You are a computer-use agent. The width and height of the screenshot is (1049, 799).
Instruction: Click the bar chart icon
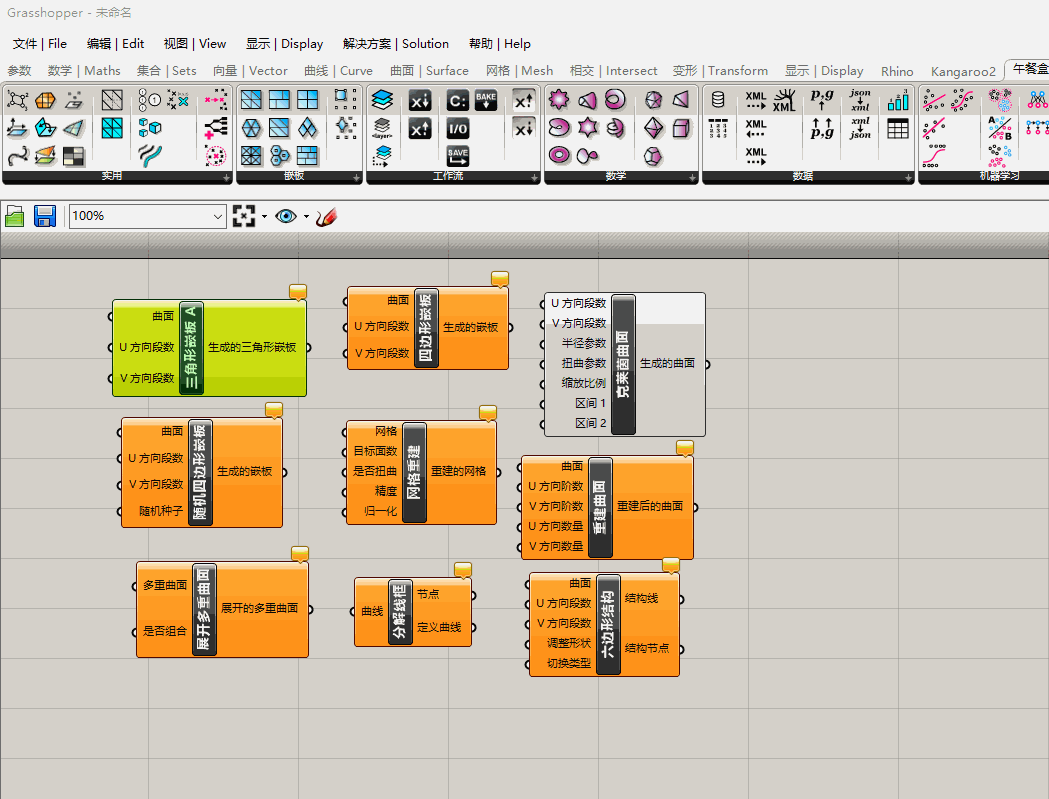point(898,100)
